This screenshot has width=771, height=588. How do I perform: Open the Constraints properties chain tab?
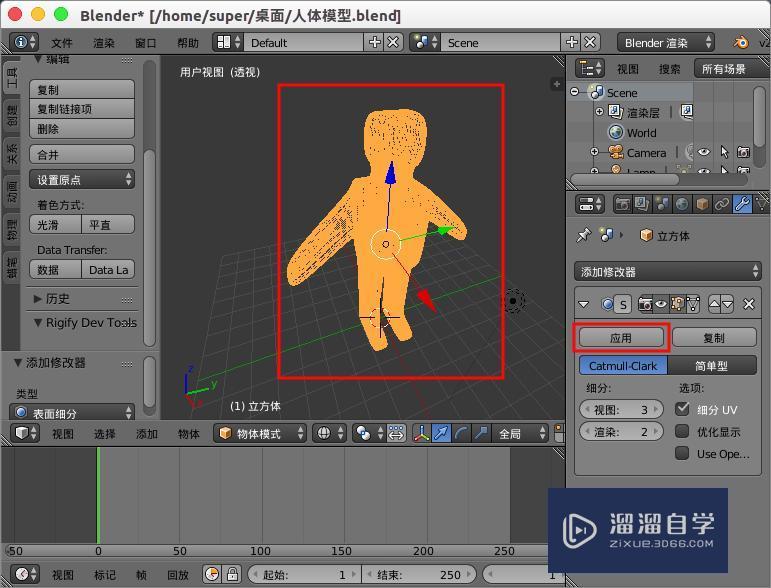[x=722, y=204]
